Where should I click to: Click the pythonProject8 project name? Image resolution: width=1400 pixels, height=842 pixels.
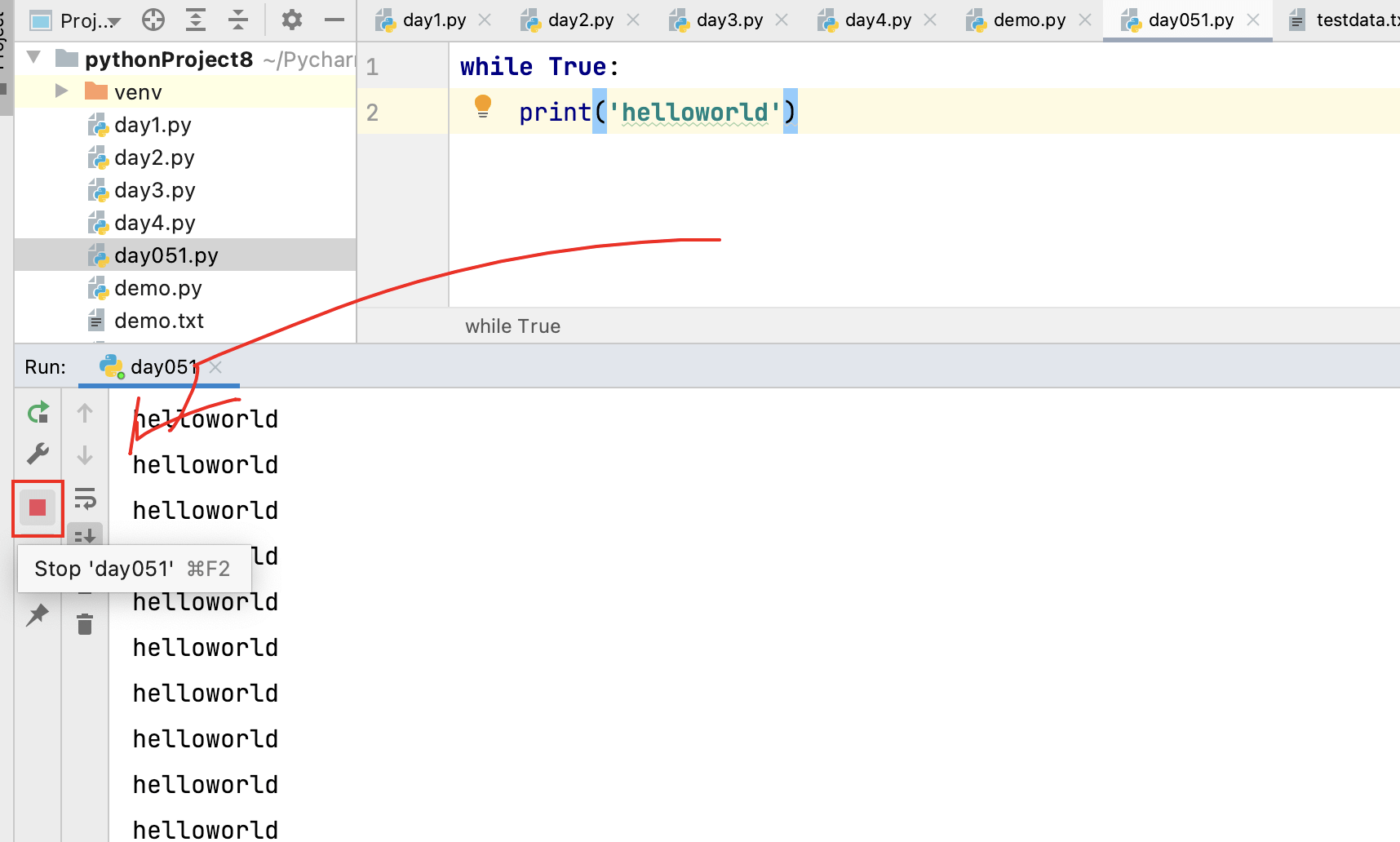169,60
